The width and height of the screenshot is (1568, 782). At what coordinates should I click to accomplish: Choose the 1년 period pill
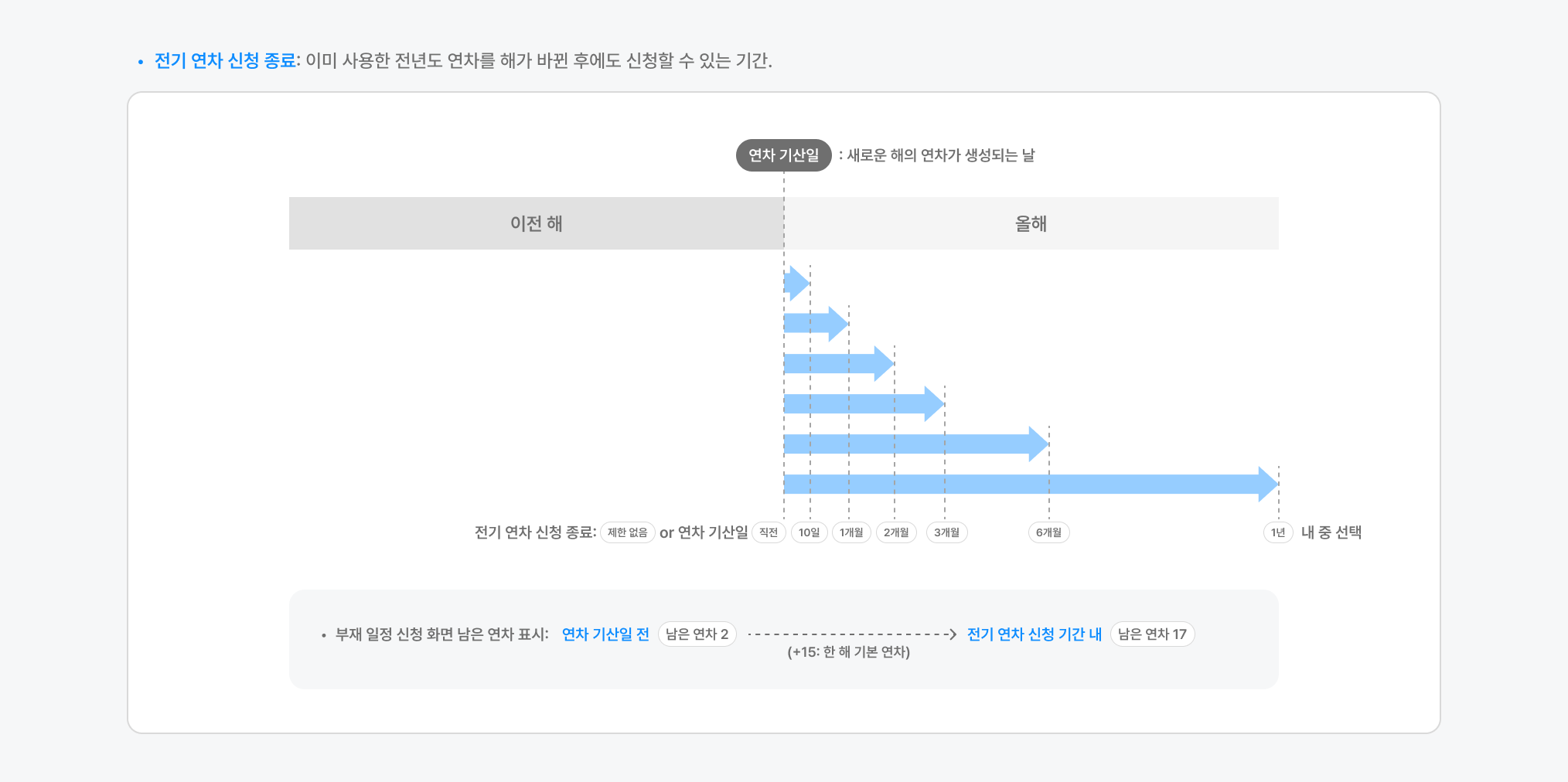tap(1277, 532)
